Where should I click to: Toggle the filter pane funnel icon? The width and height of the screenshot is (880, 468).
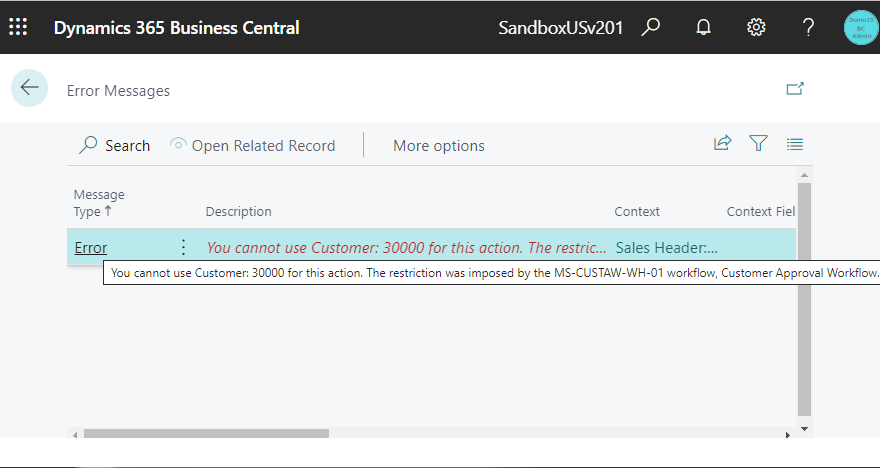pyautogui.click(x=758, y=144)
